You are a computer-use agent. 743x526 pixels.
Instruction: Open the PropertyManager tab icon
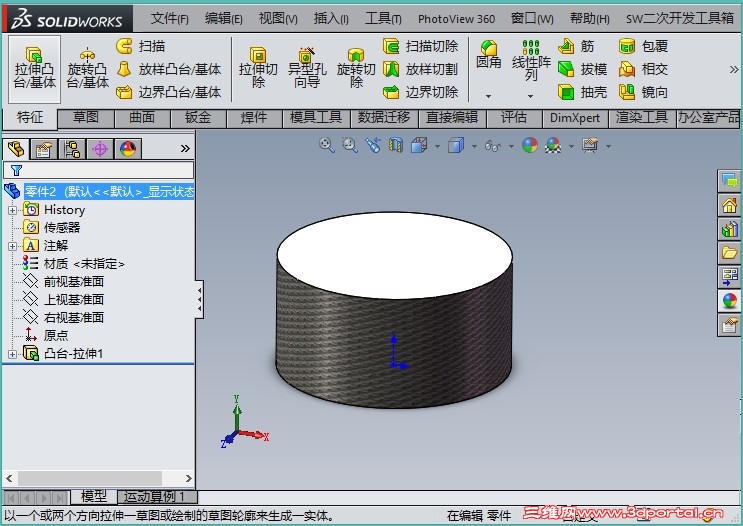point(44,149)
